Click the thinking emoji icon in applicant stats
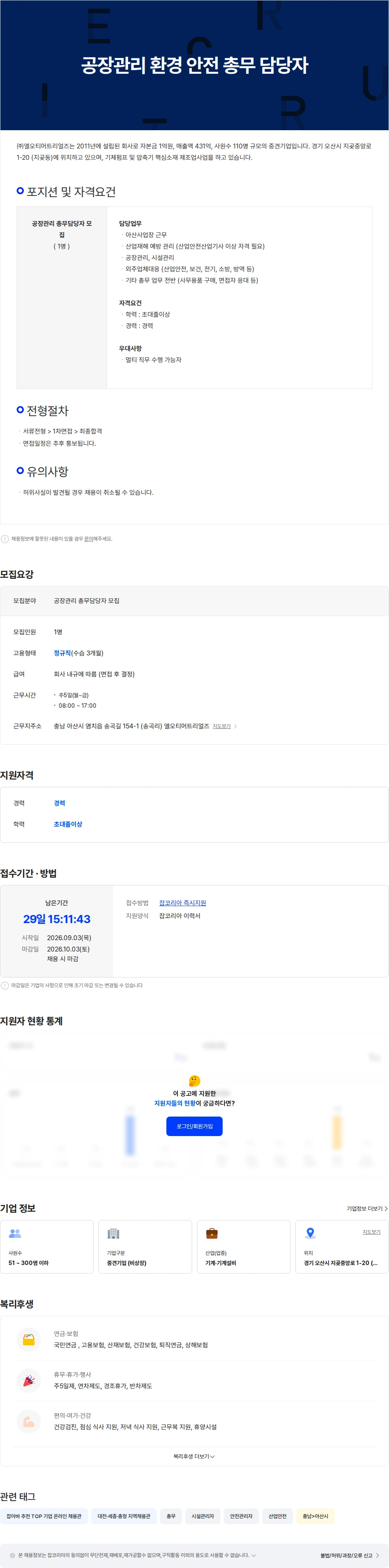This screenshot has width=389, height=1568. click(194, 1080)
